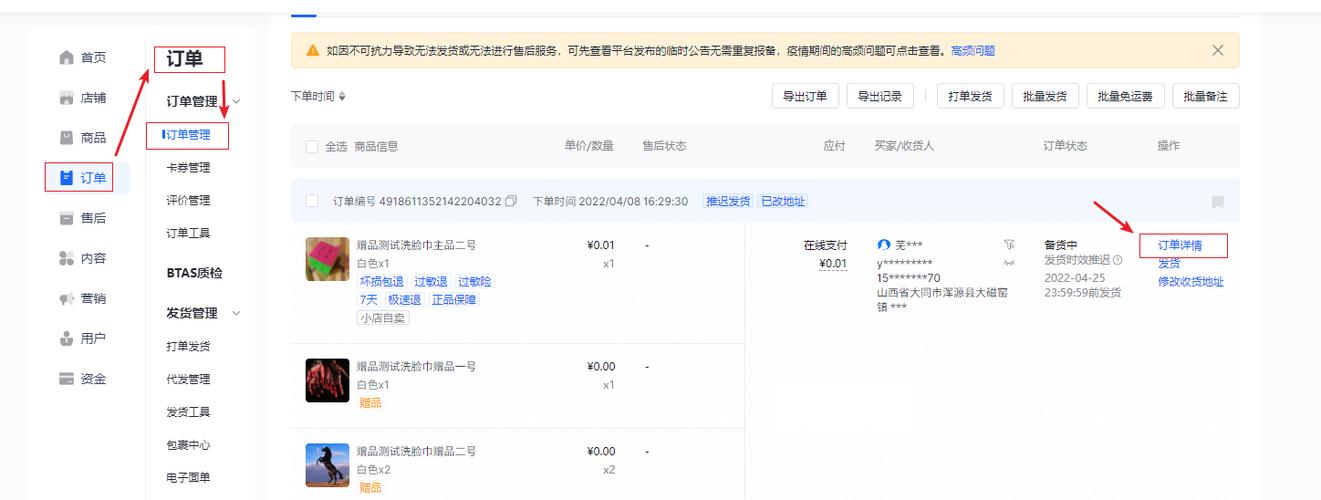1321x500 pixels.
Task: Click the 备货中 order status
Action: (1060, 245)
